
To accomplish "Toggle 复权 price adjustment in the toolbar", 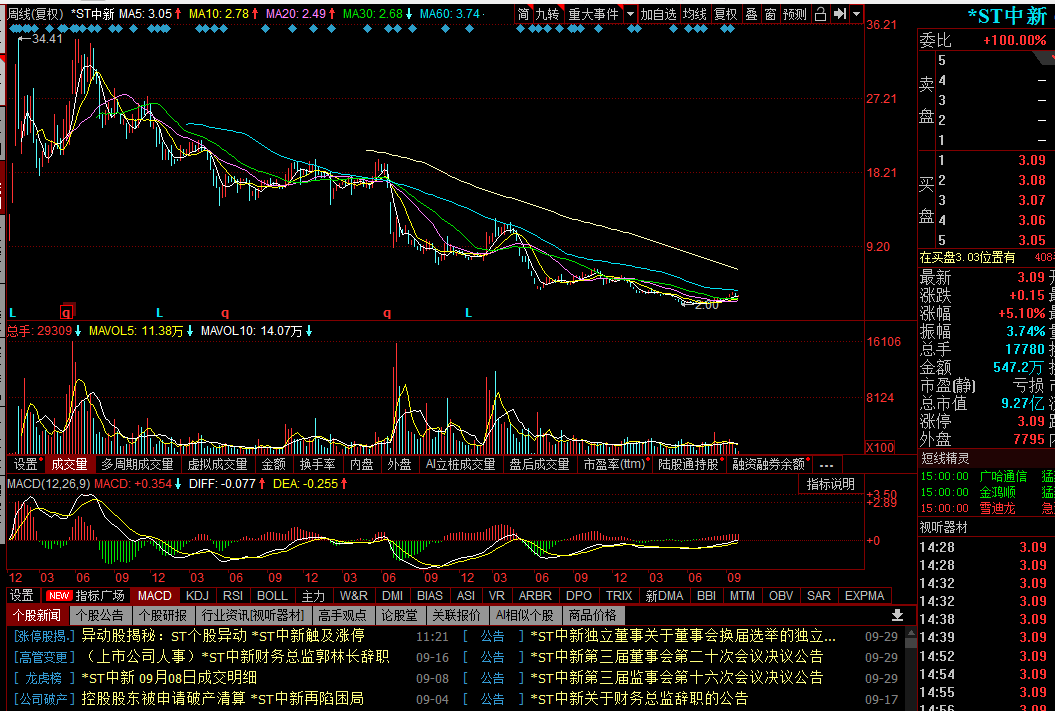I will 725,14.
